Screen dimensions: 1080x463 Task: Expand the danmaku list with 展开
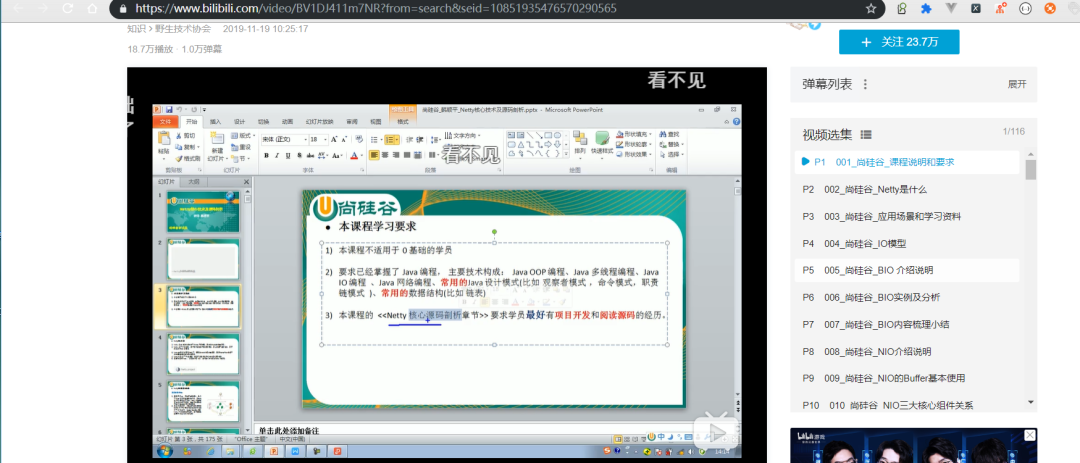(x=1017, y=84)
